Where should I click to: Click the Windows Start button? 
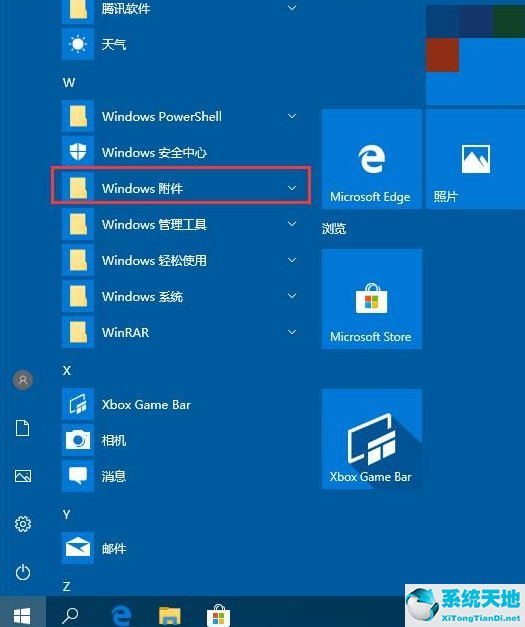(x=22, y=615)
